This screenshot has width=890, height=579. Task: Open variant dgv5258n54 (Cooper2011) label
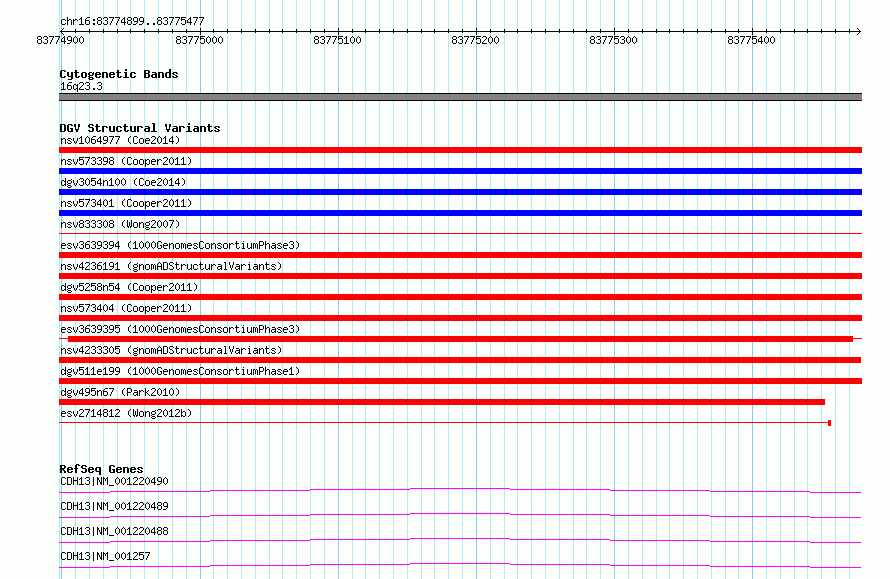pos(129,287)
